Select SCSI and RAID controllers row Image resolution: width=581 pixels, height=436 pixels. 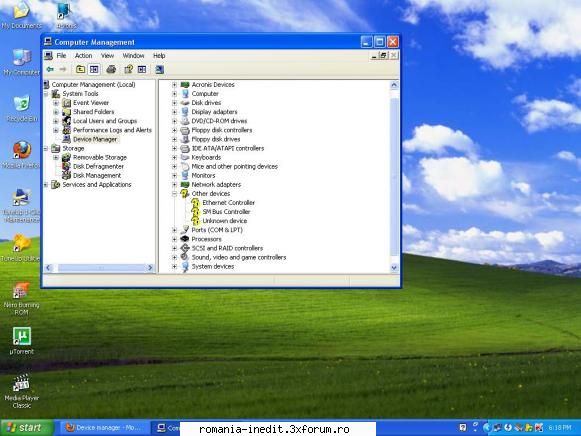pos(227,248)
